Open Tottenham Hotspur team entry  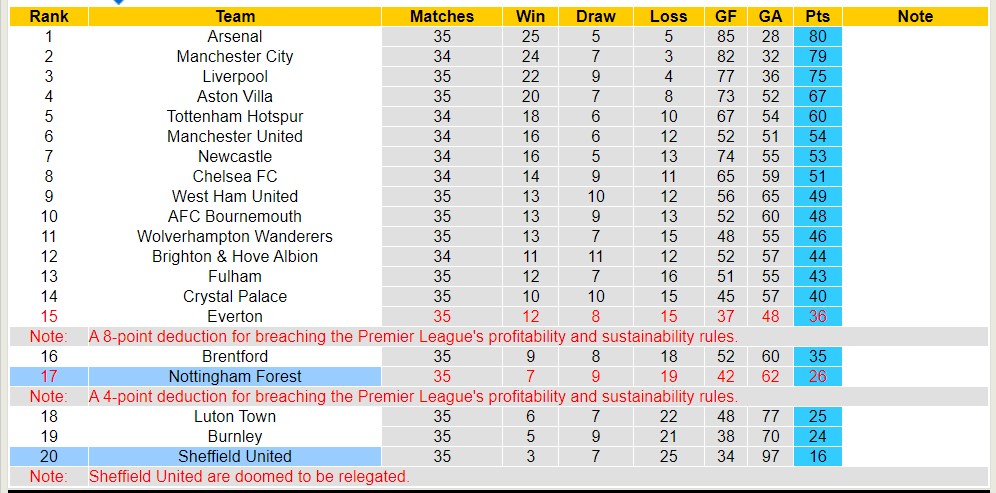point(235,116)
